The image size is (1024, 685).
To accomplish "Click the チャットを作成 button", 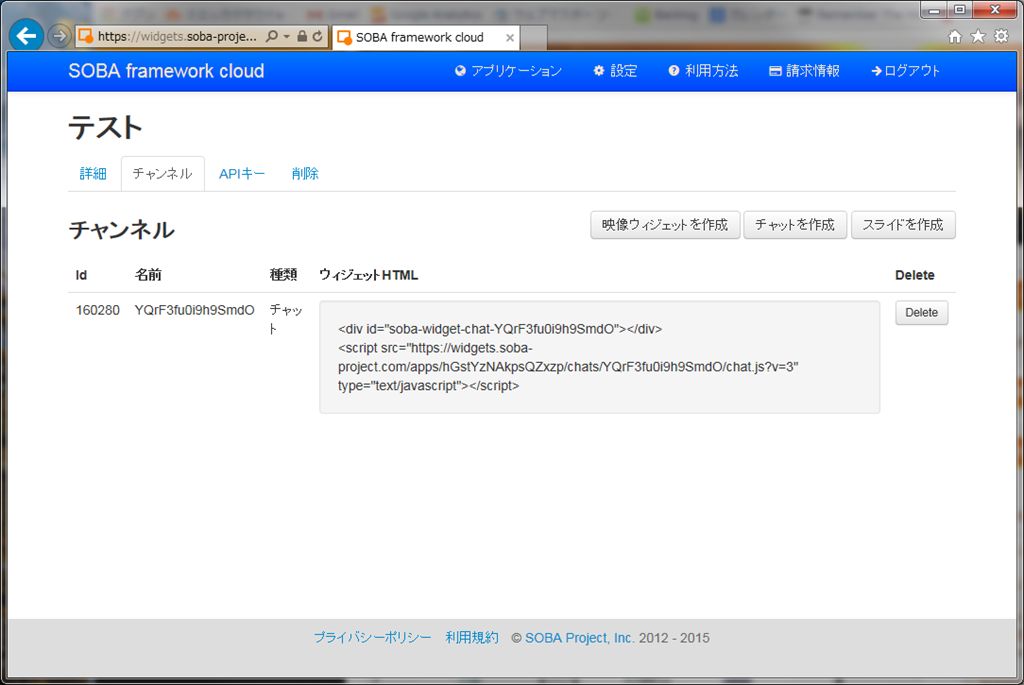I will point(795,225).
